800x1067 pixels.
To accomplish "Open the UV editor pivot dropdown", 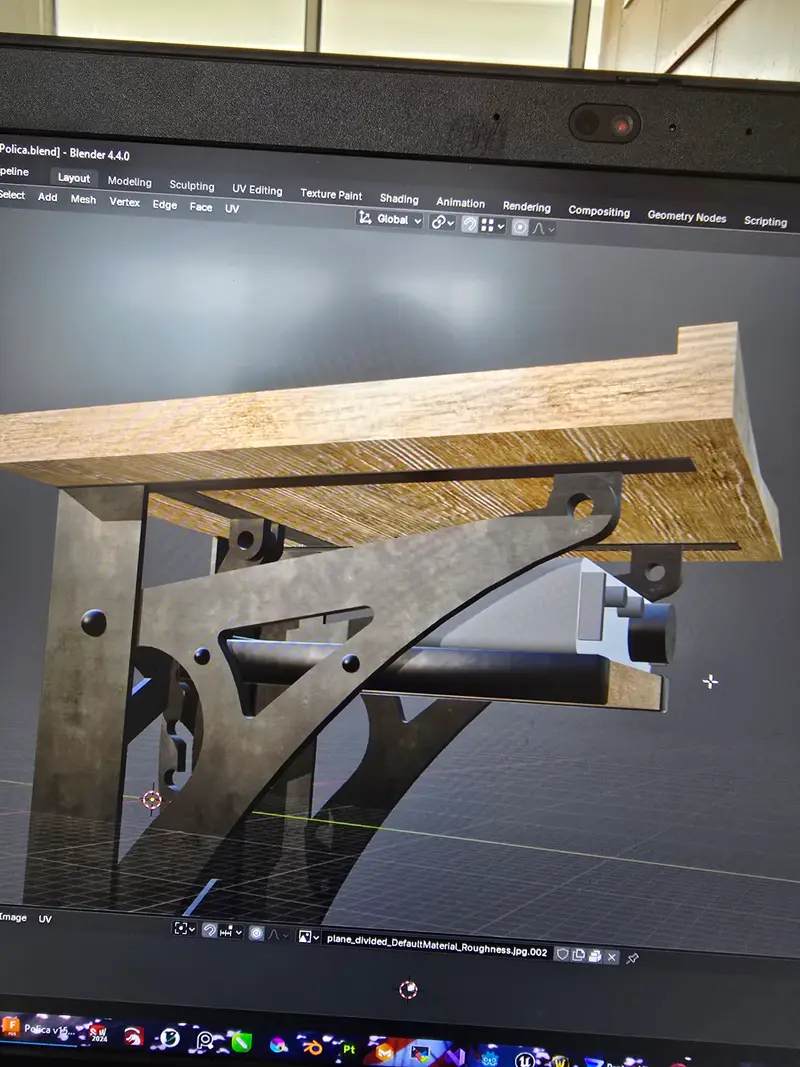I will pyautogui.click(x=184, y=928).
